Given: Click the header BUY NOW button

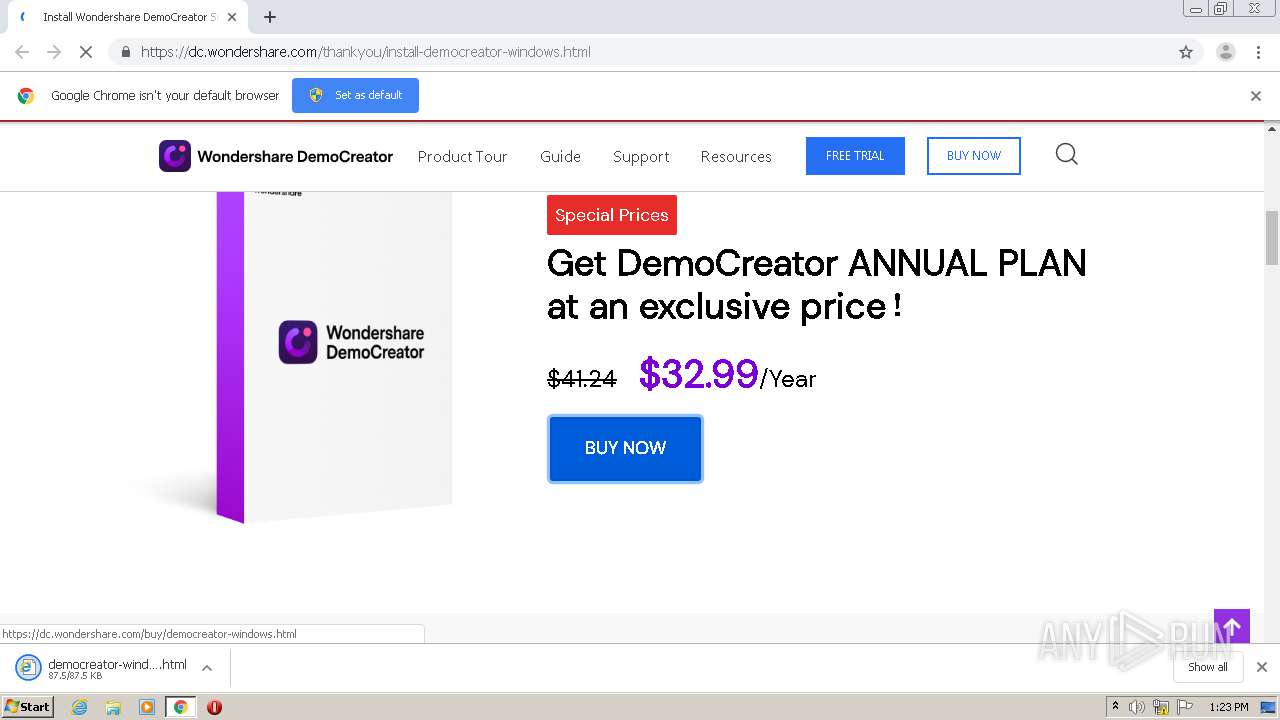Looking at the screenshot, I should coord(974,156).
